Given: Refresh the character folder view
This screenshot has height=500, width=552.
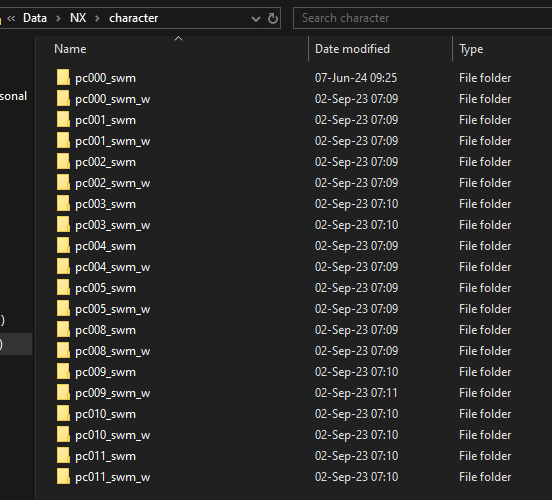Looking at the screenshot, I should pyautogui.click(x=272, y=18).
